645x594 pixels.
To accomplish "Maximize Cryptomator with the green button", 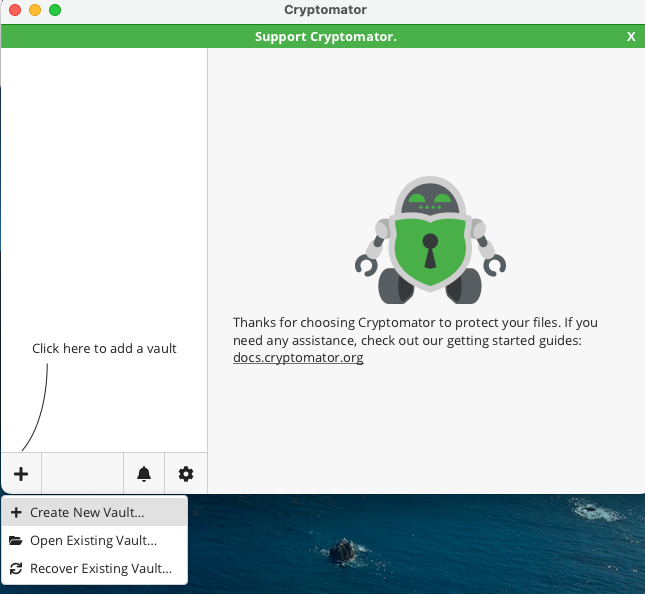I will pos(55,10).
